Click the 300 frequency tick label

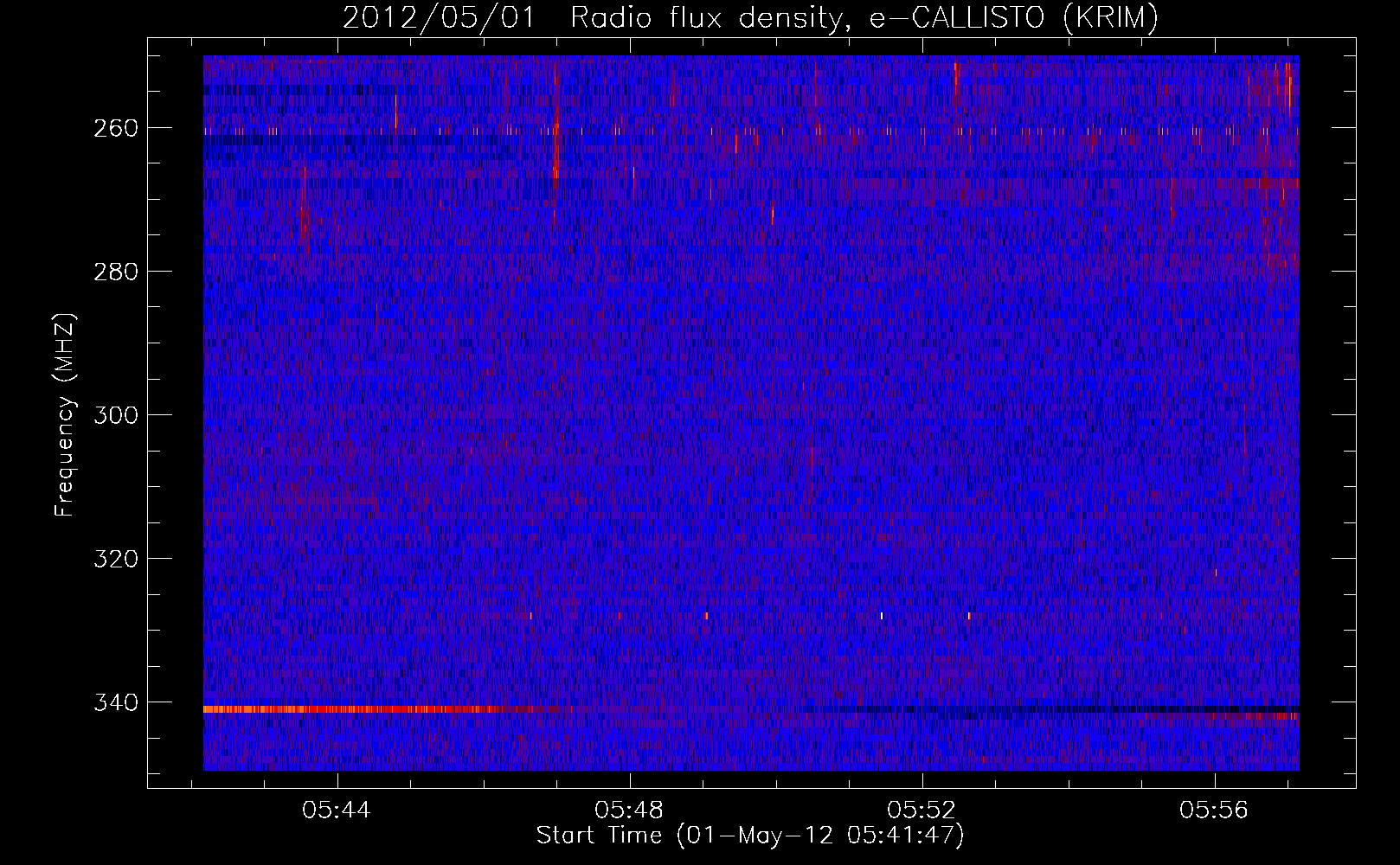click(x=116, y=415)
